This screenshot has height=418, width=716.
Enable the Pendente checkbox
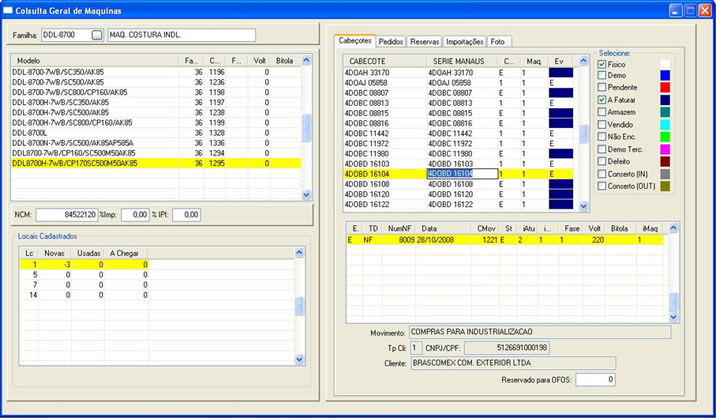[x=602, y=87]
